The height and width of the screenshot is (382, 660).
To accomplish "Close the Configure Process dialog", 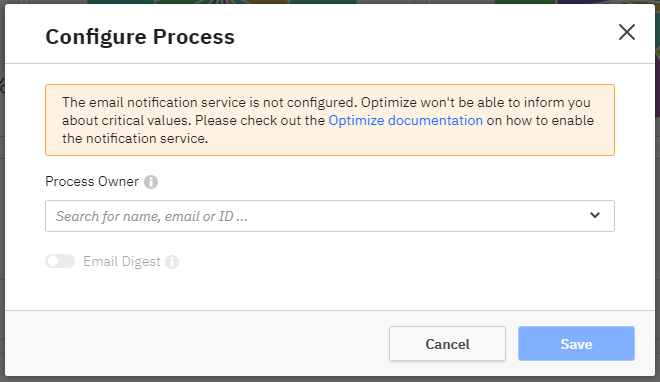I will (x=627, y=32).
